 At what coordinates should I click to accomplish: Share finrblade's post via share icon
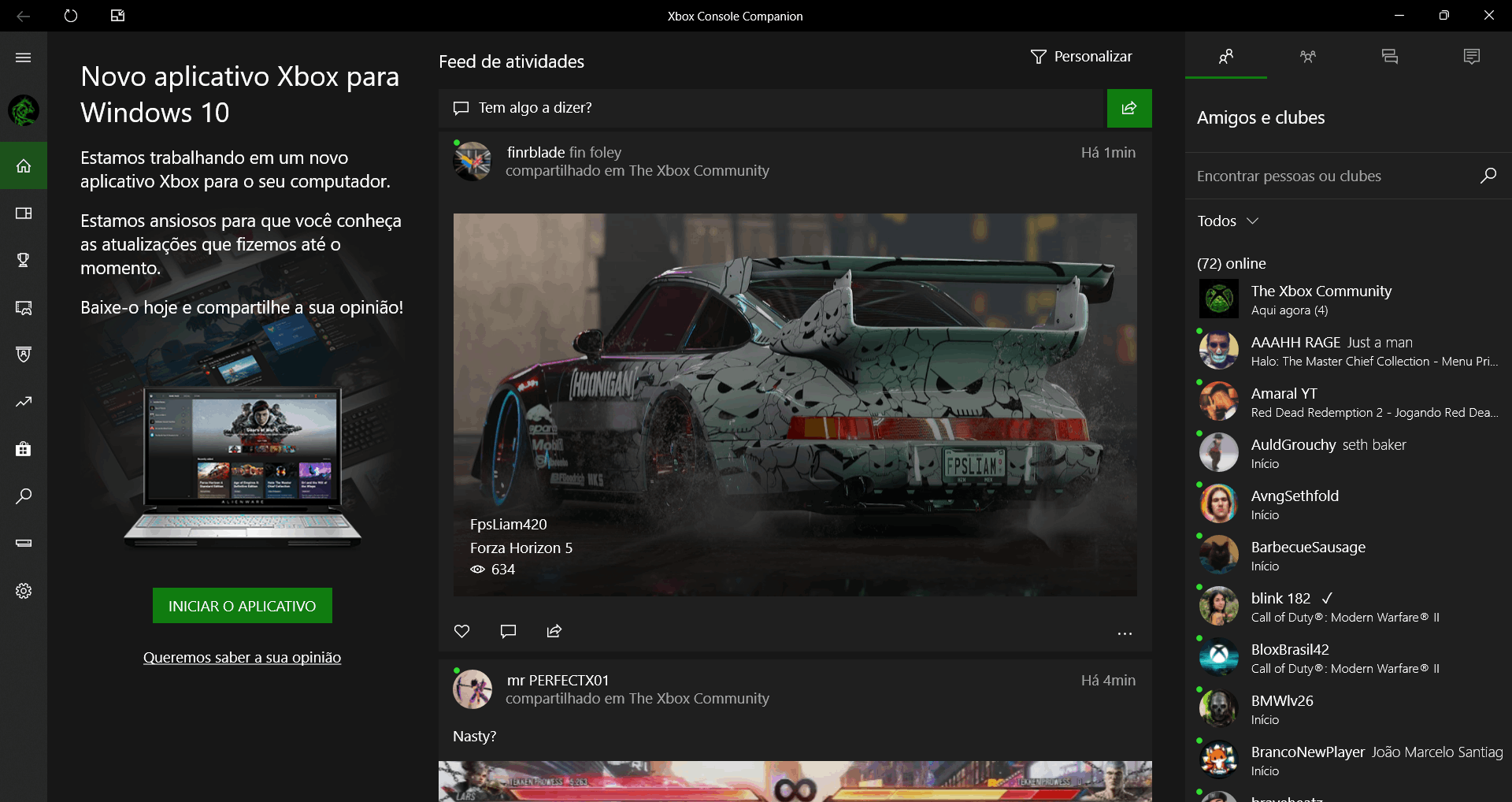tap(554, 631)
